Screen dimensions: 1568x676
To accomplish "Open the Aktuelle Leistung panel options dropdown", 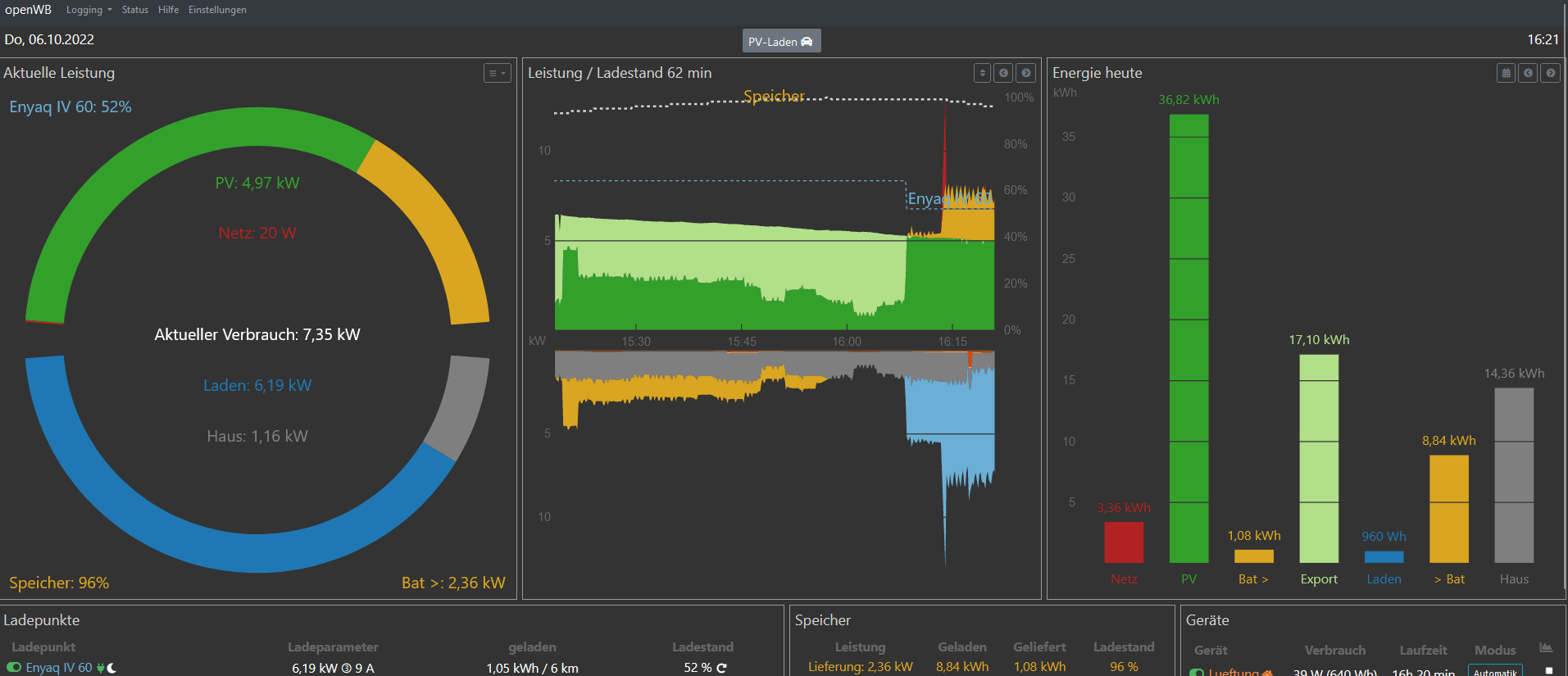I will pos(497,73).
